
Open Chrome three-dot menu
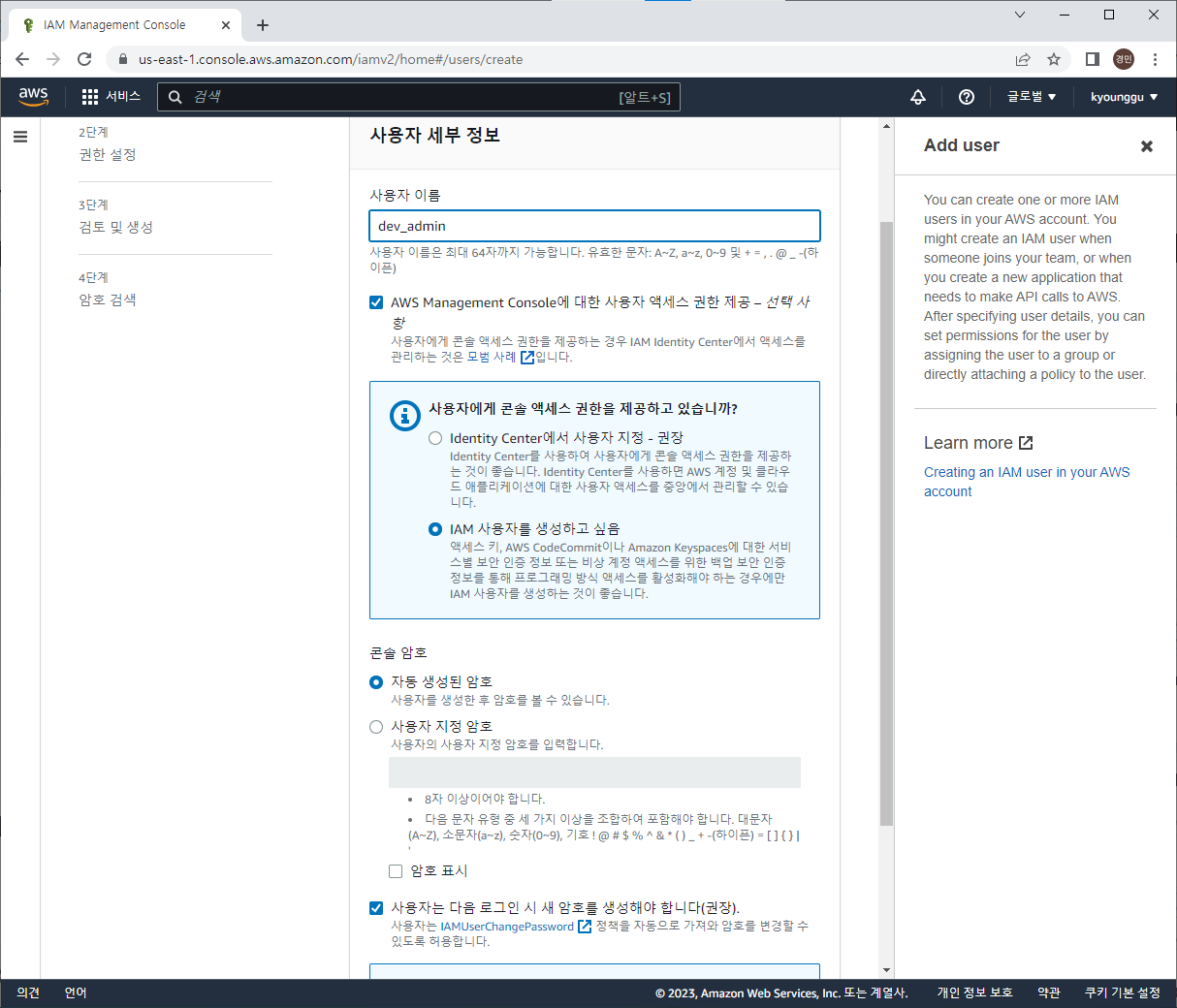(x=1155, y=59)
